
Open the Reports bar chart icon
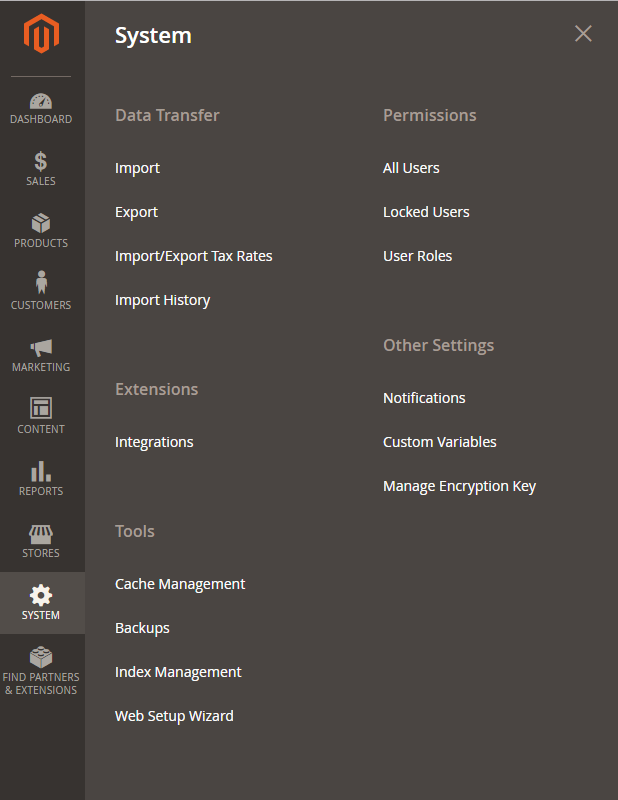41,471
